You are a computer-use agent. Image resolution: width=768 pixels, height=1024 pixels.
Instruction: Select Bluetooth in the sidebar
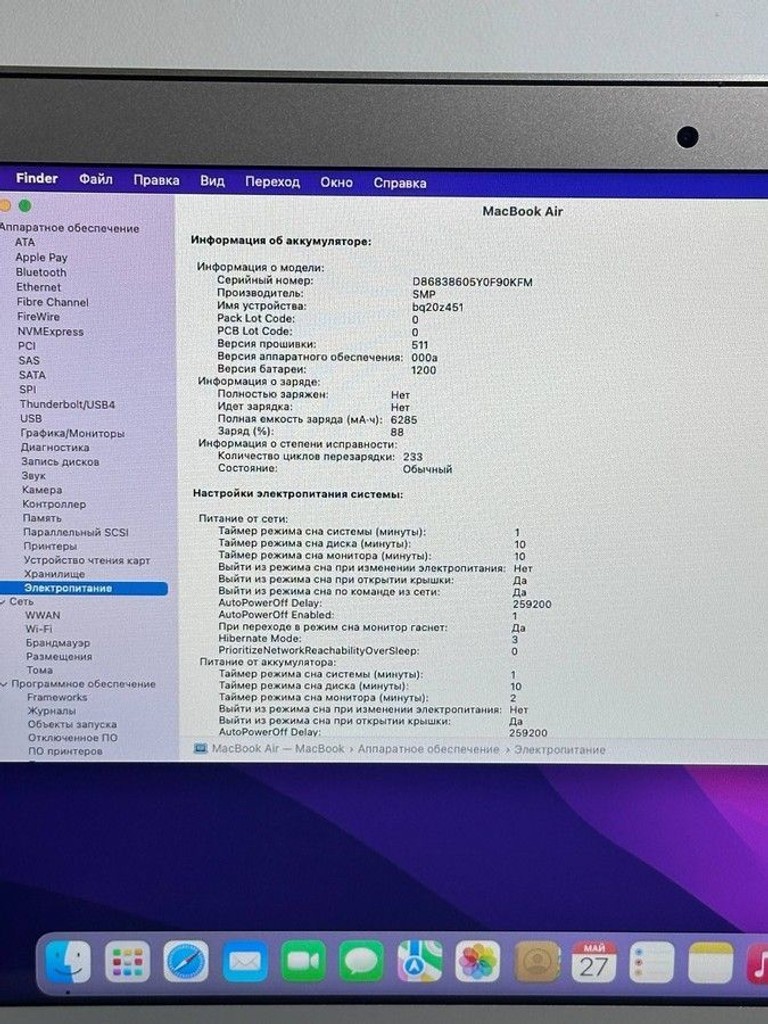(41, 272)
